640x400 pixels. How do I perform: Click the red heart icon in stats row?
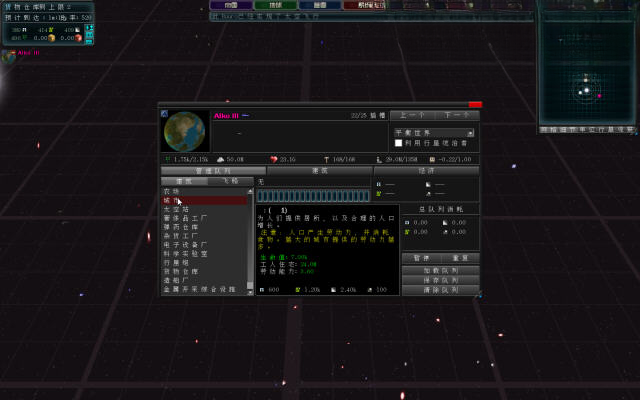tap(274, 160)
